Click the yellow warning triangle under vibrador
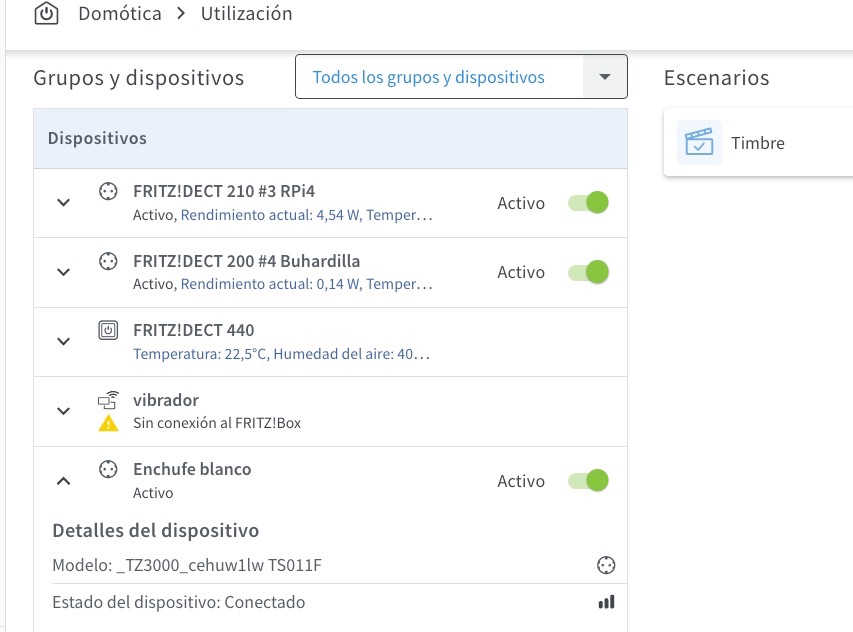This screenshot has height=632, width=853. [x=108, y=423]
